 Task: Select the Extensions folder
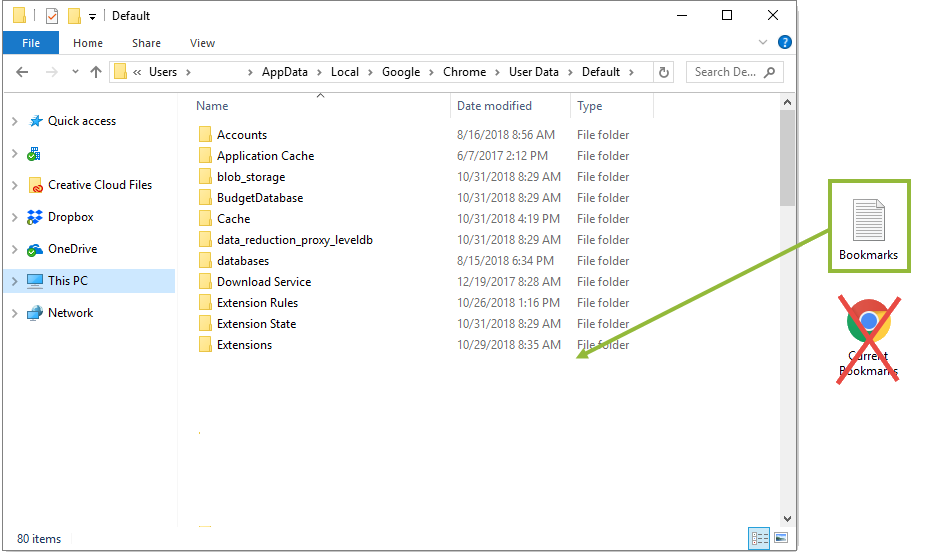[244, 345]
